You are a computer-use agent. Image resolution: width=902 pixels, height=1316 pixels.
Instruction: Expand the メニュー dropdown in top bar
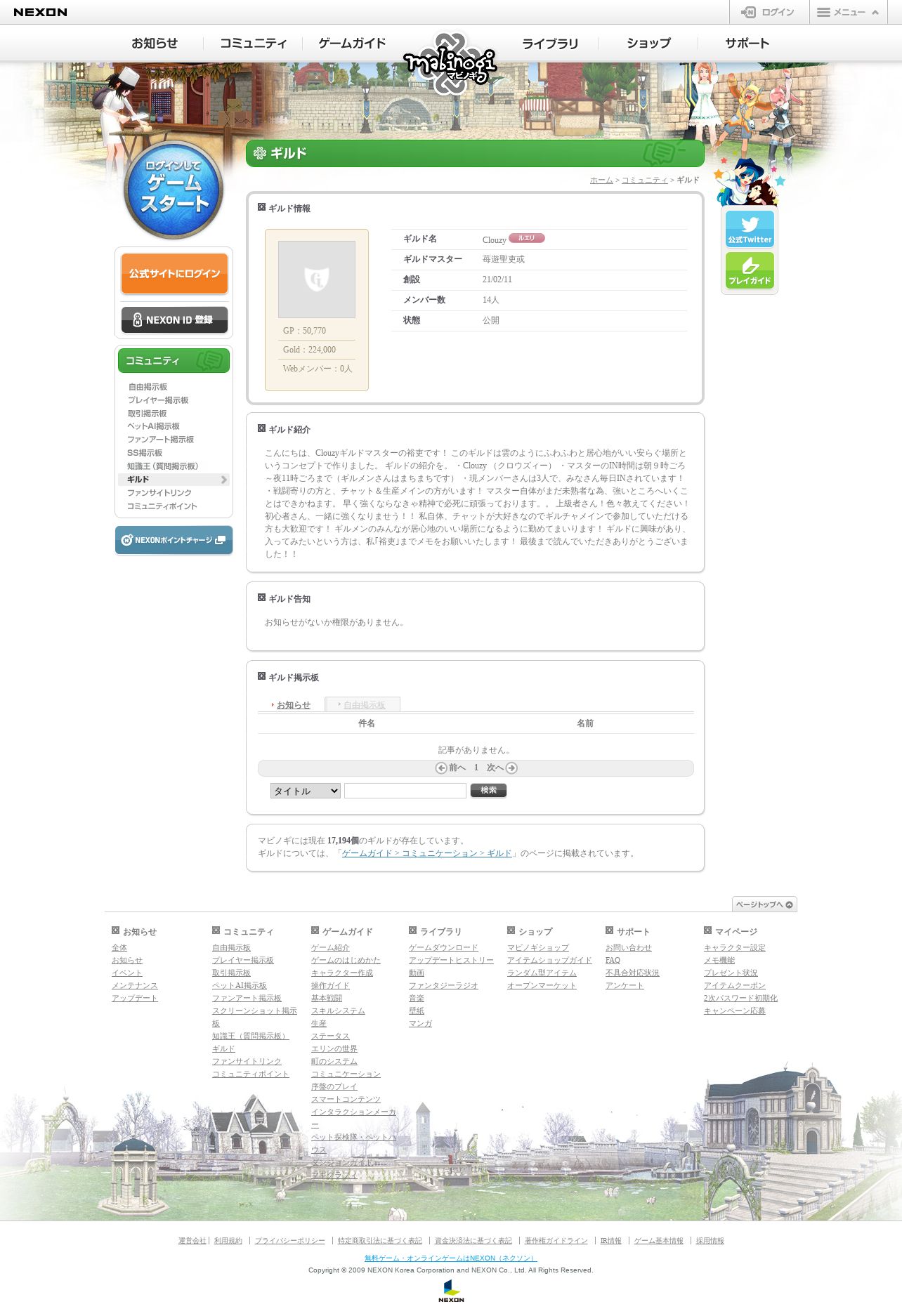click(849, 12)
